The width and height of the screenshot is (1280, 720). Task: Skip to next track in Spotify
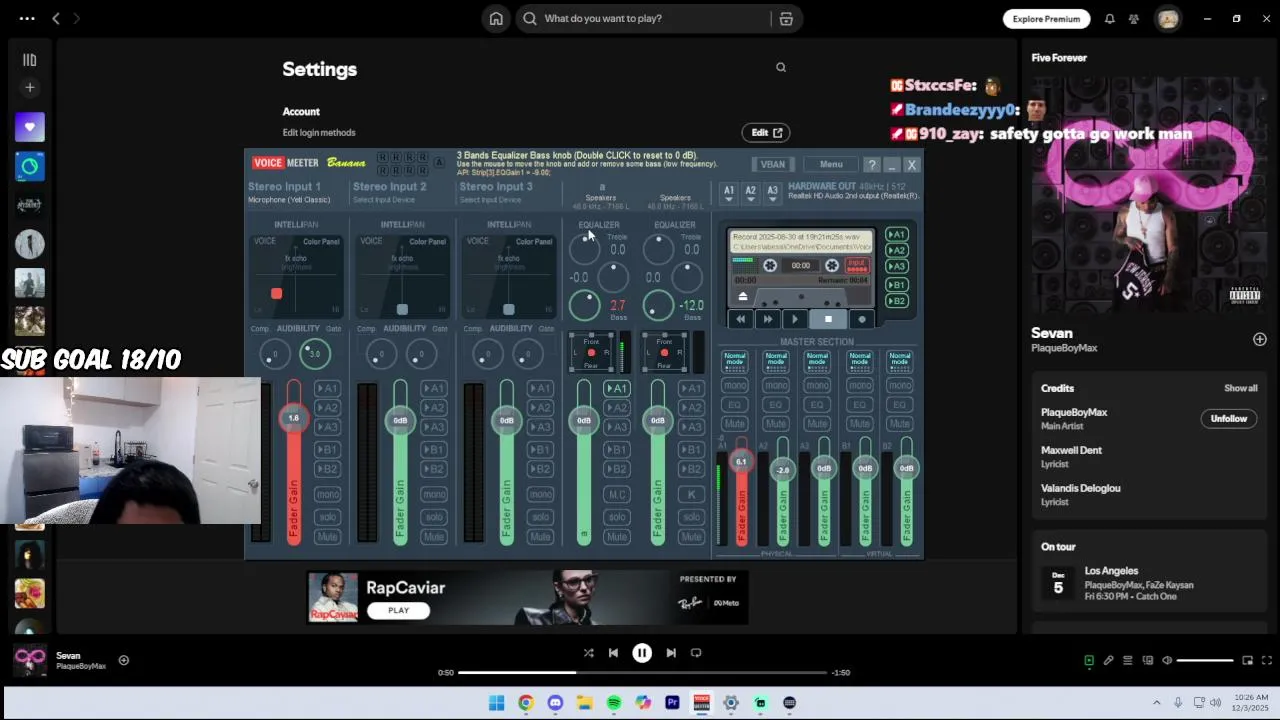point(671,653)
